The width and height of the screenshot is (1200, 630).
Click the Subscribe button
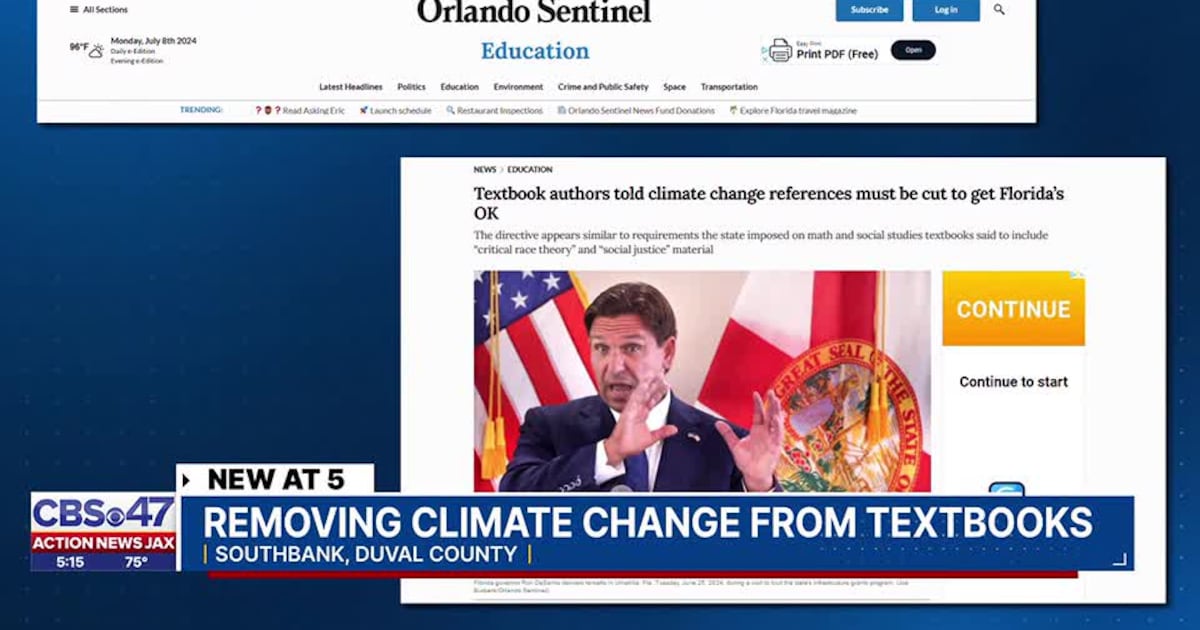(868, 9)
